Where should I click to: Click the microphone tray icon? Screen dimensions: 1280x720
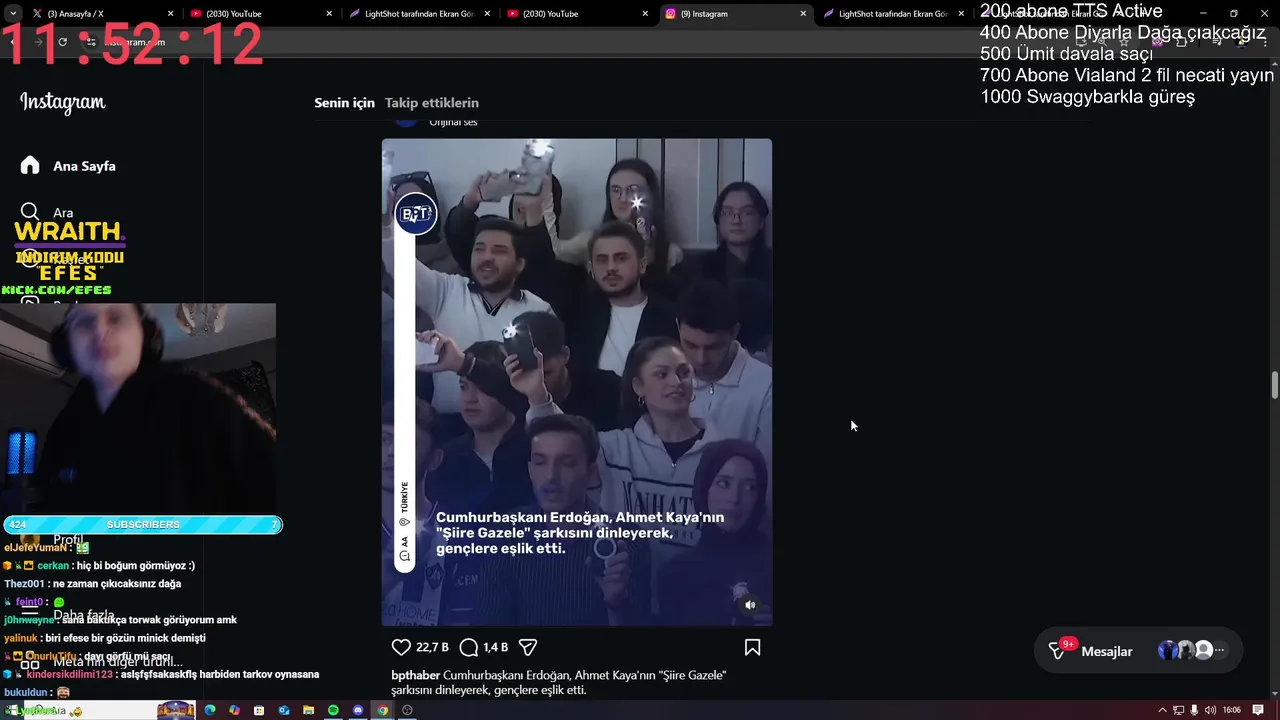(x=1195, y=710)
